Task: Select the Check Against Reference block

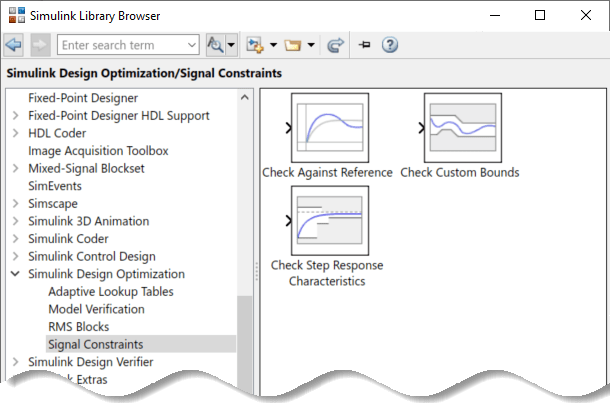Action: [x=327, y=126]
